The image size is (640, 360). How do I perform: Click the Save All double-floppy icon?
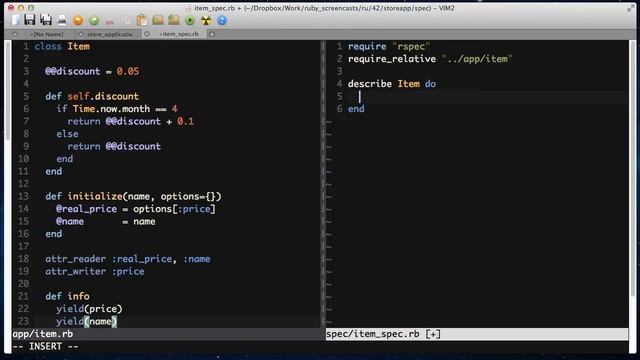46,20
